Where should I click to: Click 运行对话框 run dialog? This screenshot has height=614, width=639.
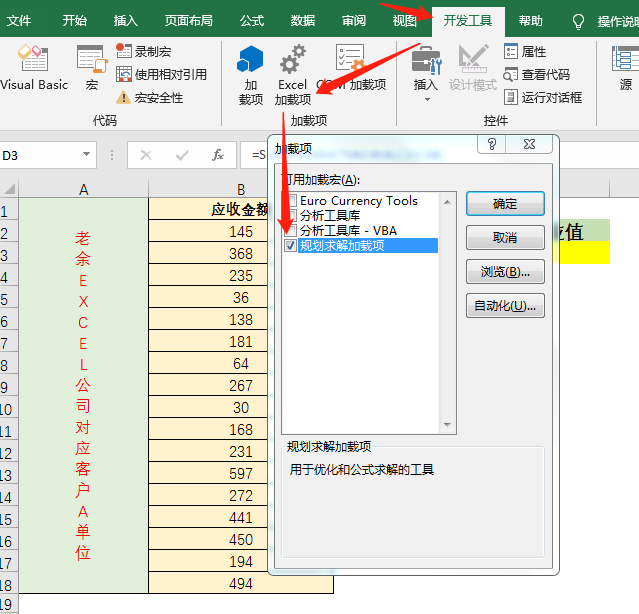click(543, 97)
